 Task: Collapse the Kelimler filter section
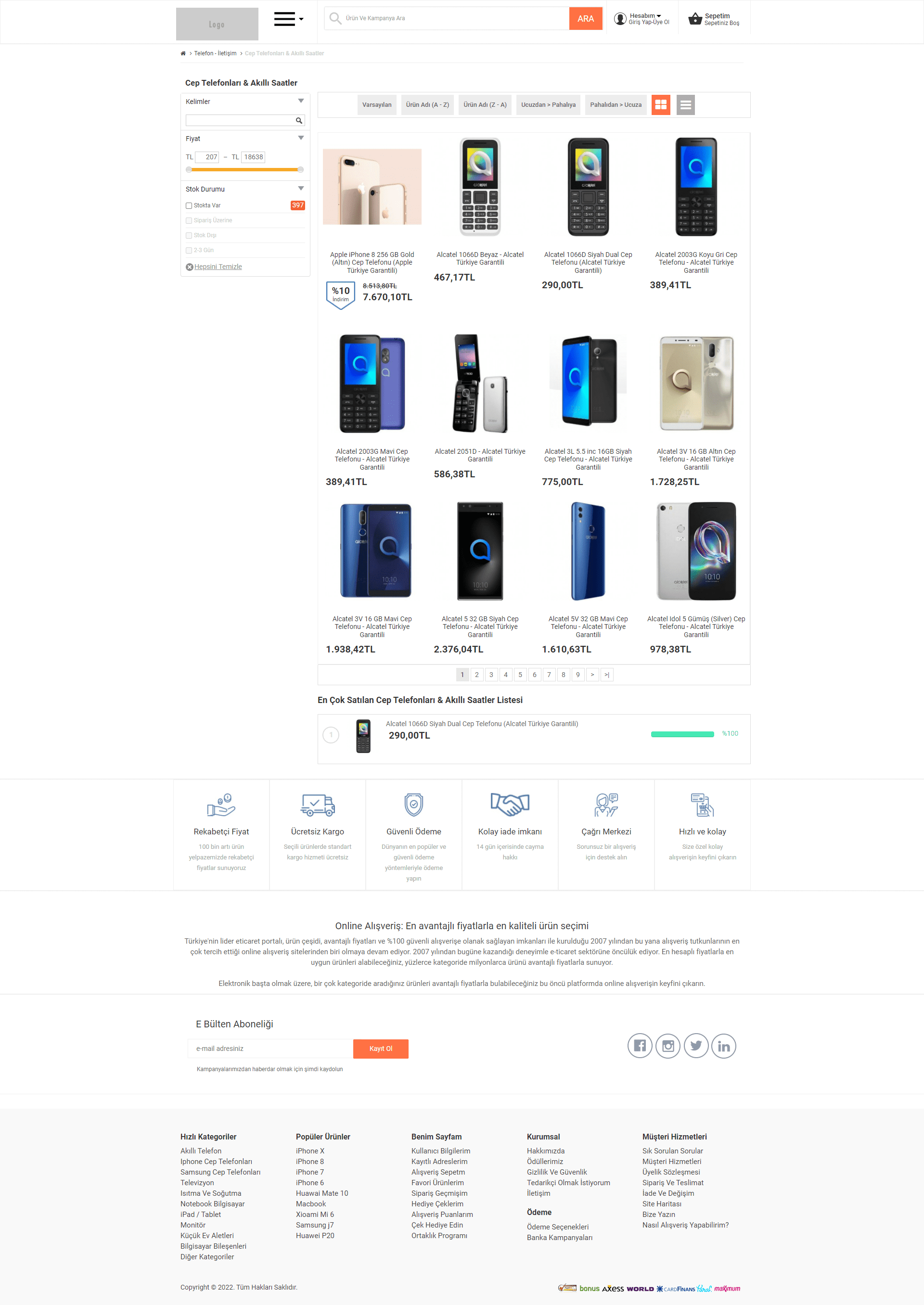tap(301, 101)
